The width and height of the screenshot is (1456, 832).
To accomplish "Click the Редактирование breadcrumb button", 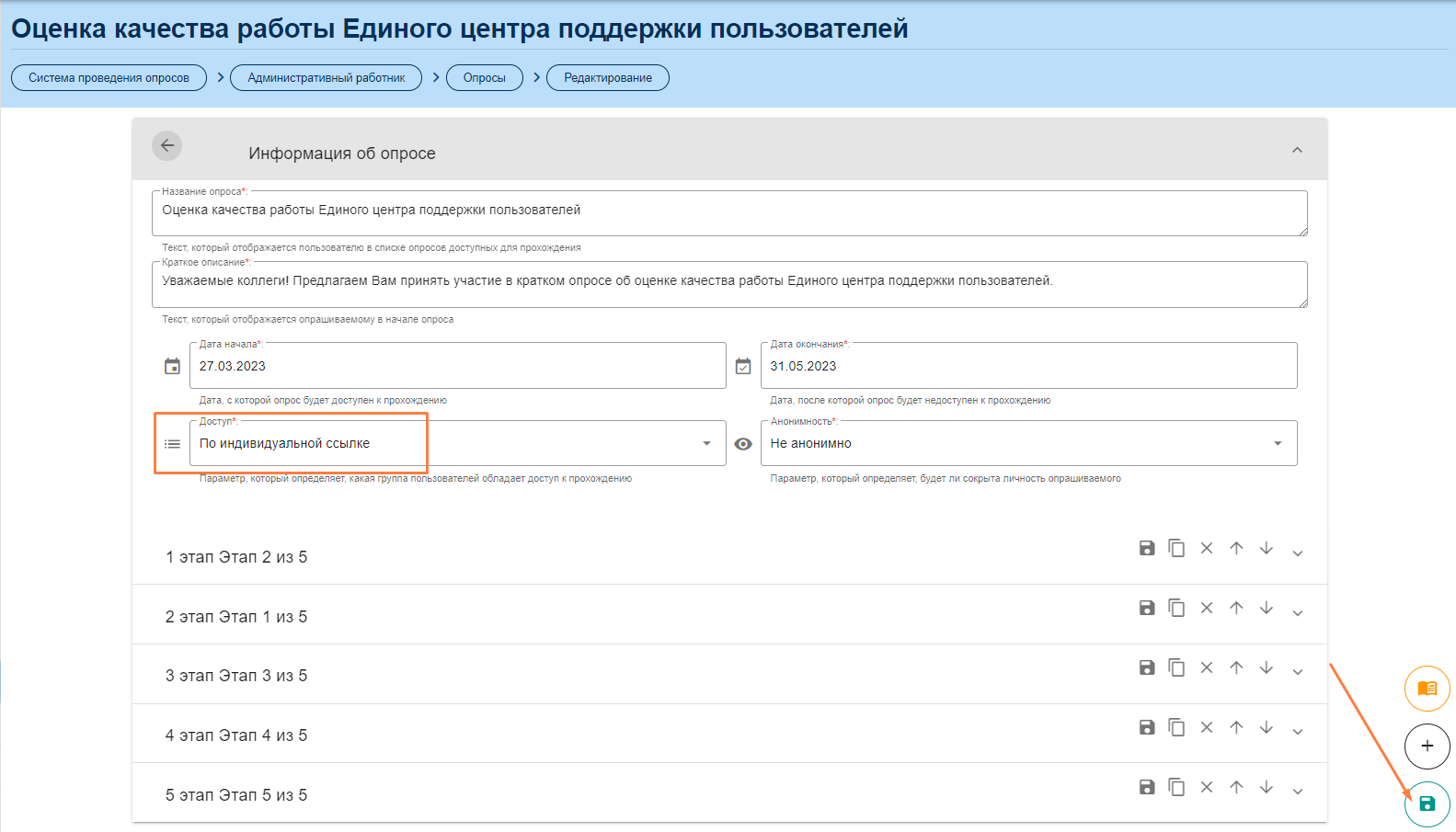I will [607, 78].
